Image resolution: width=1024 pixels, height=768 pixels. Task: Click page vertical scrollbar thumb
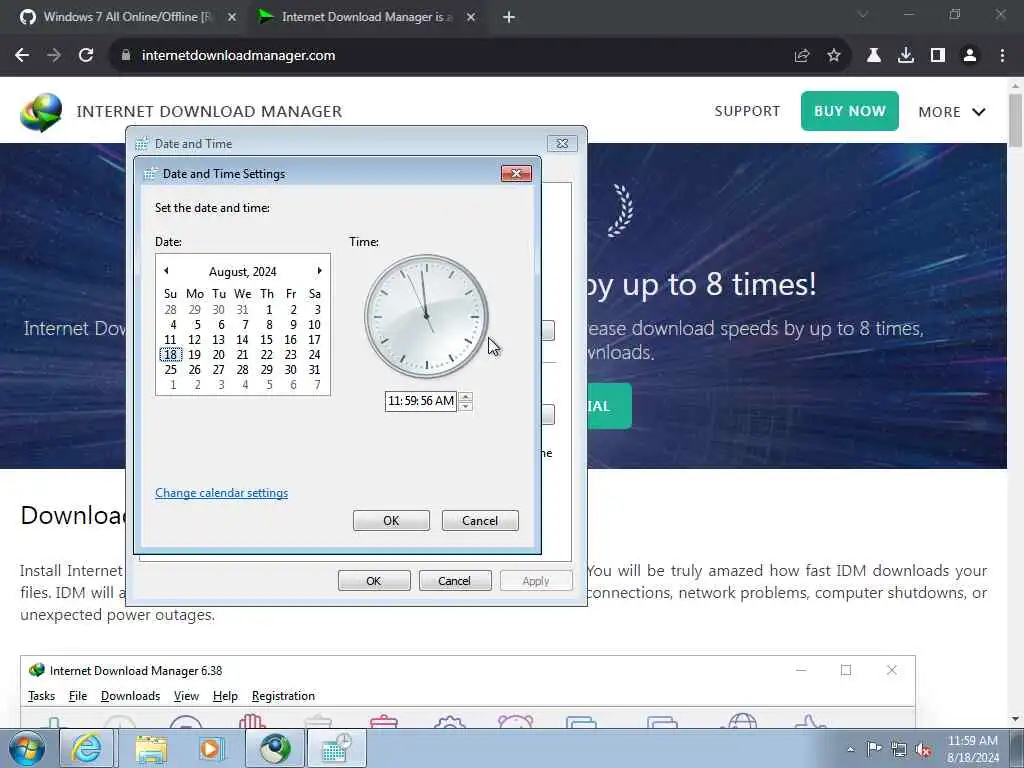pyautogui.click(x=1015, y=120)
